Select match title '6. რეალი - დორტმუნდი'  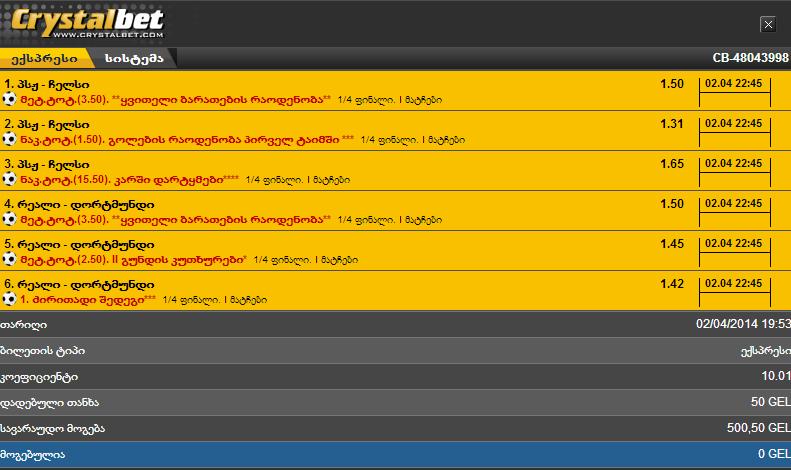(79, 284)
